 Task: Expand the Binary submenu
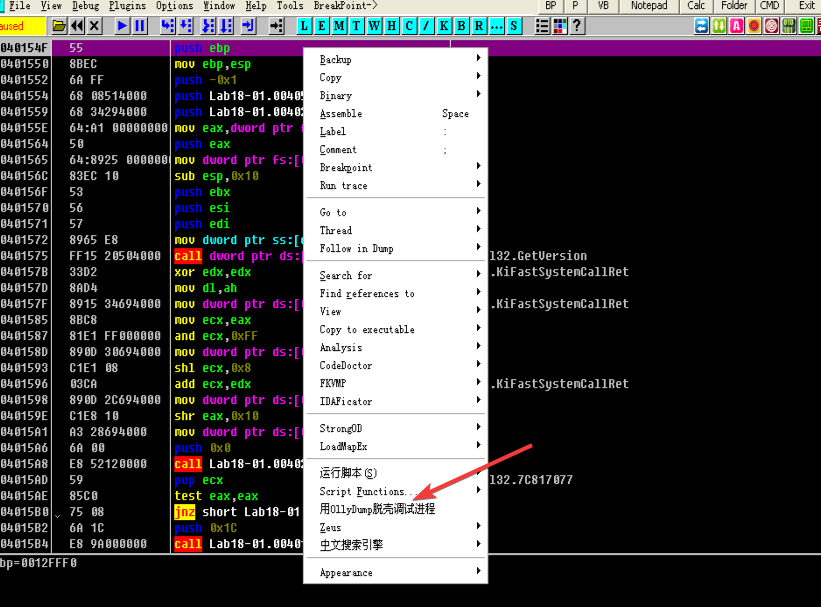(396, 95)
